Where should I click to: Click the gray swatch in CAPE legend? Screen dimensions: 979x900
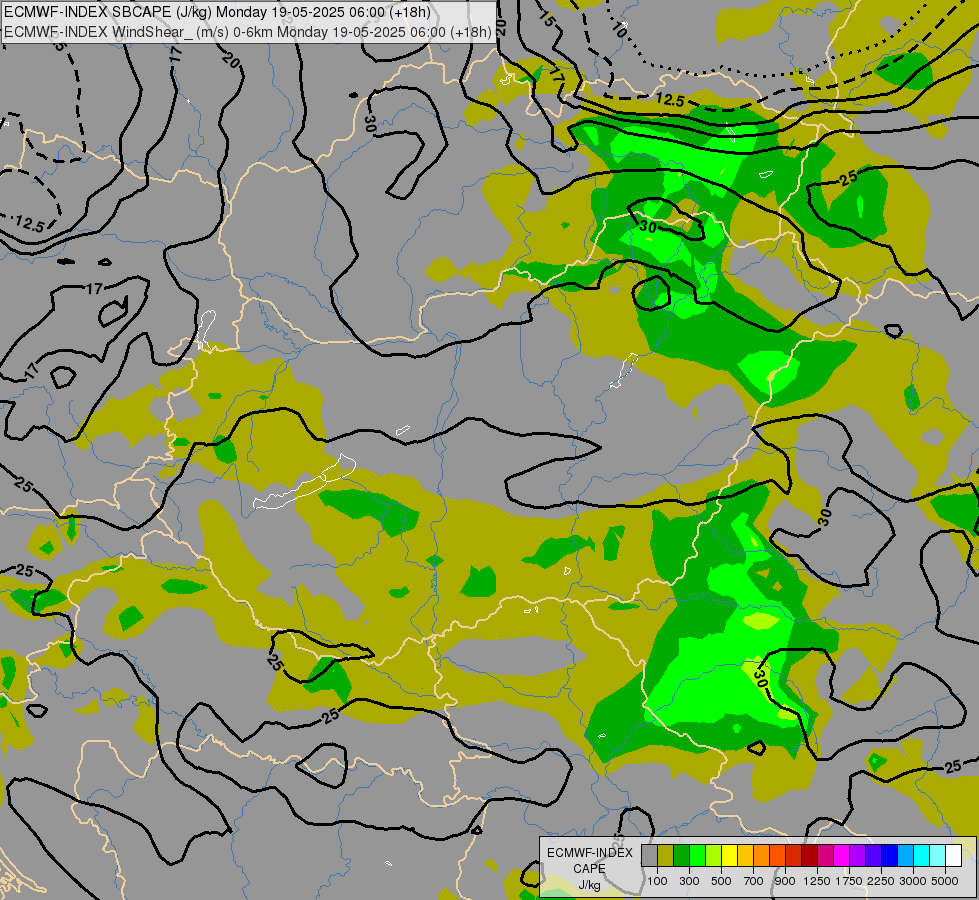click(x=649, y=855)
